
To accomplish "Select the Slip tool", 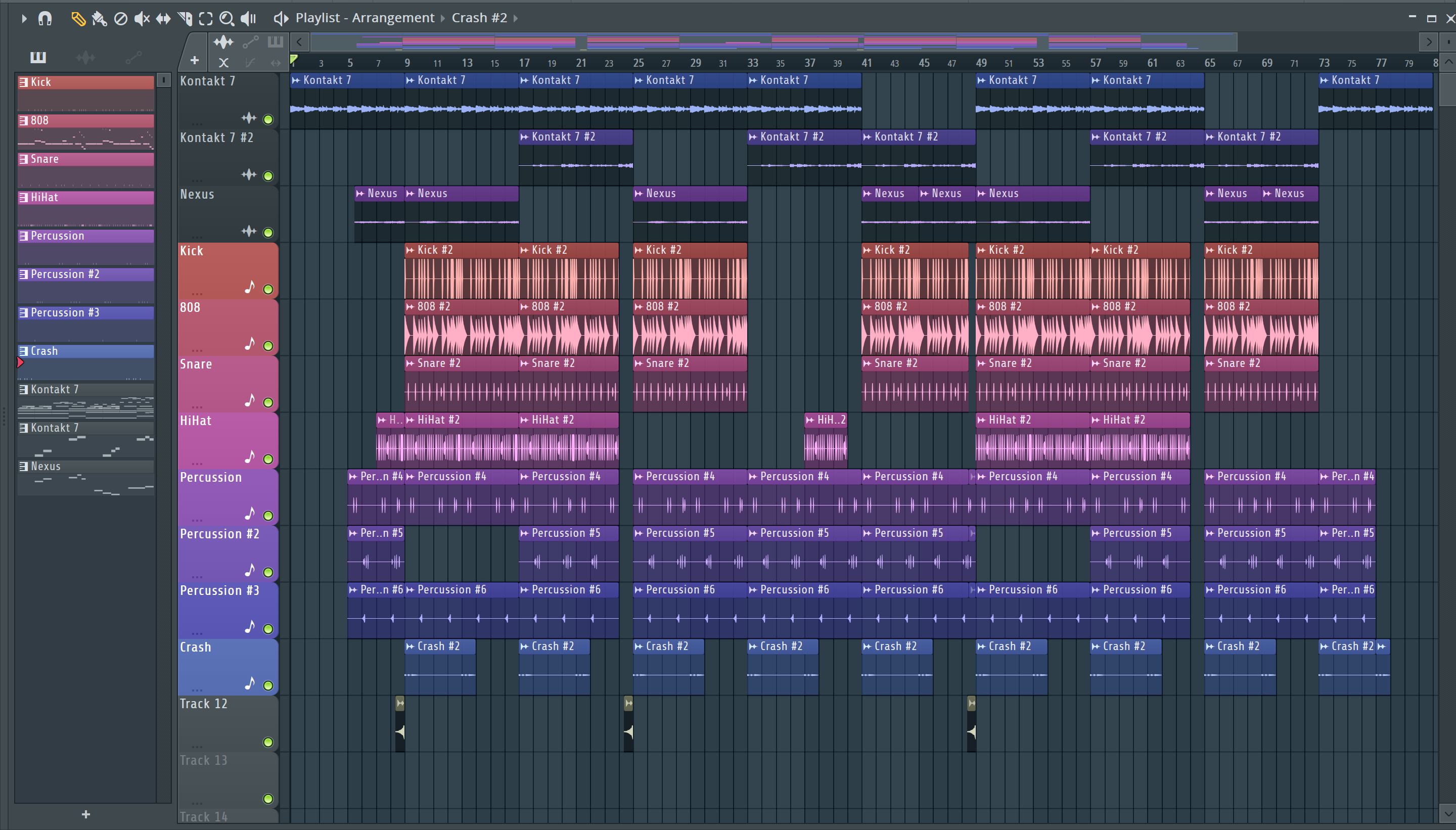I will coord(163,19).
